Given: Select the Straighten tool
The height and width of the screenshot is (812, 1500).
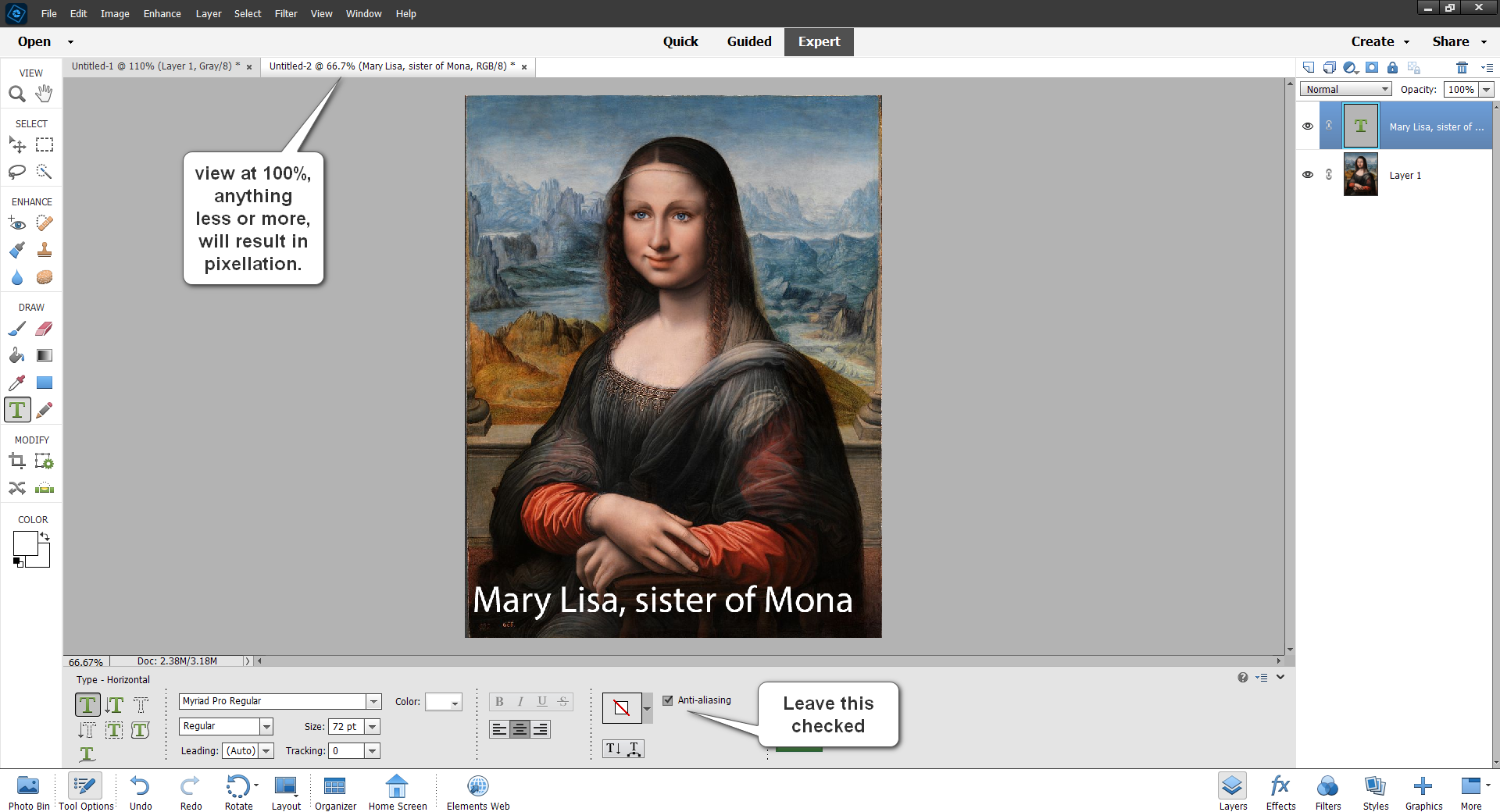Looking at the screenshot, I should point(45,488).
